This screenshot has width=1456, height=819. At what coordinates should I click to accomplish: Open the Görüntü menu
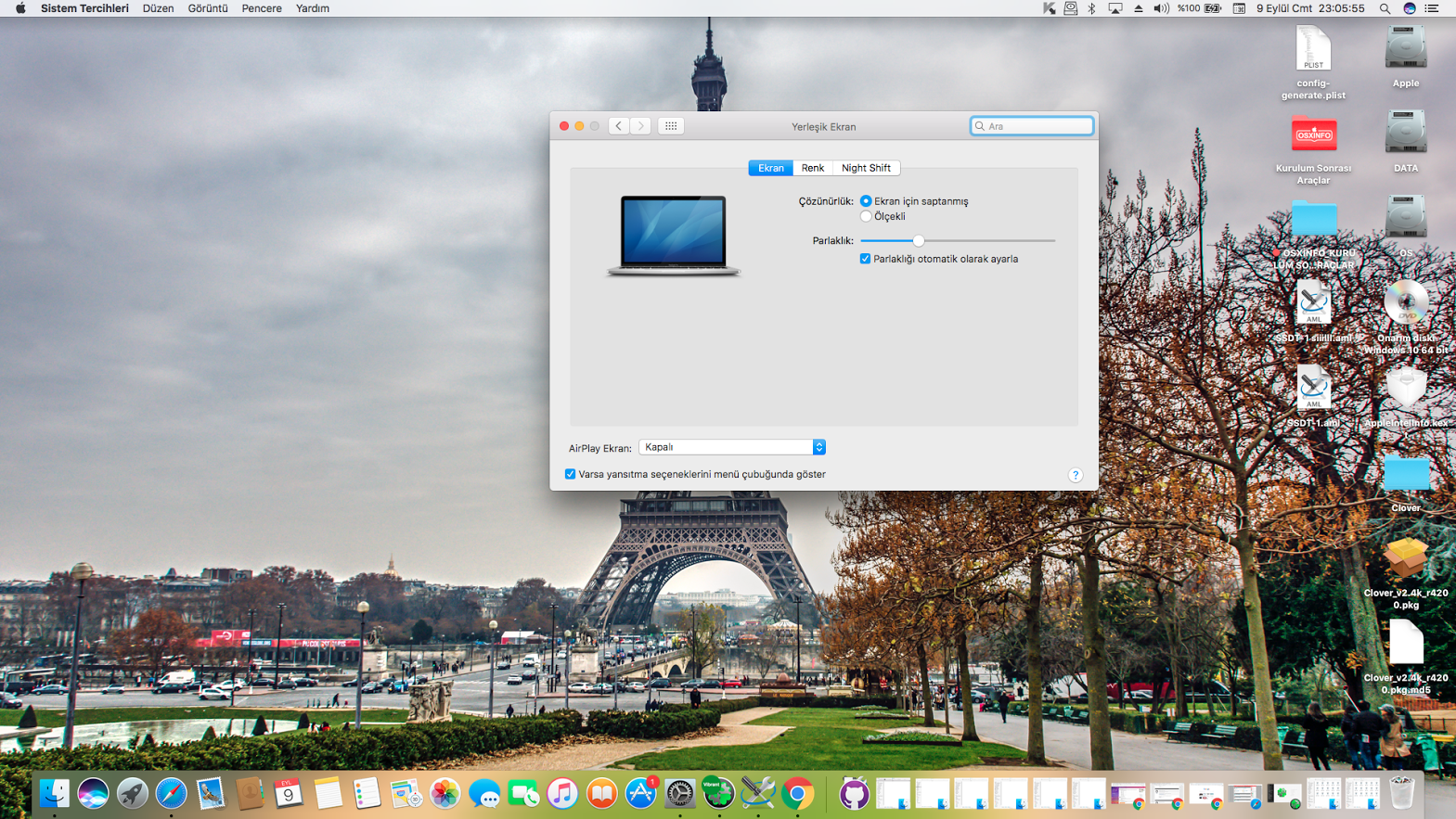tap(208, 8)
